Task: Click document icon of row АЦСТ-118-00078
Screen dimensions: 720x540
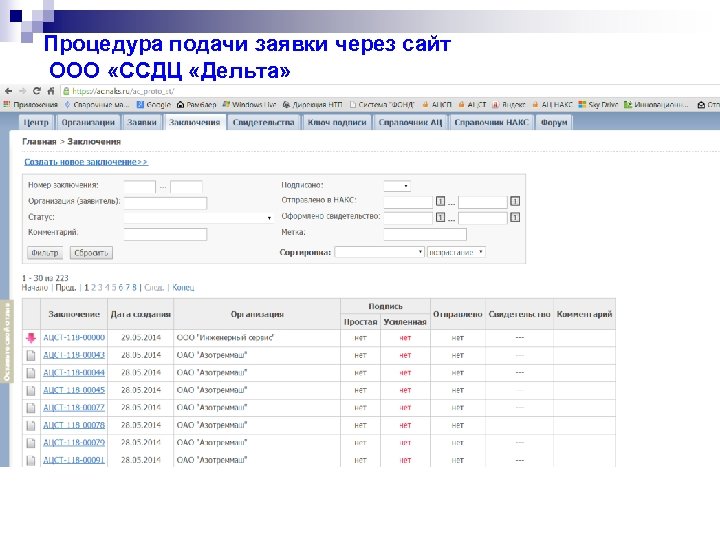Action: pos(31,426)
